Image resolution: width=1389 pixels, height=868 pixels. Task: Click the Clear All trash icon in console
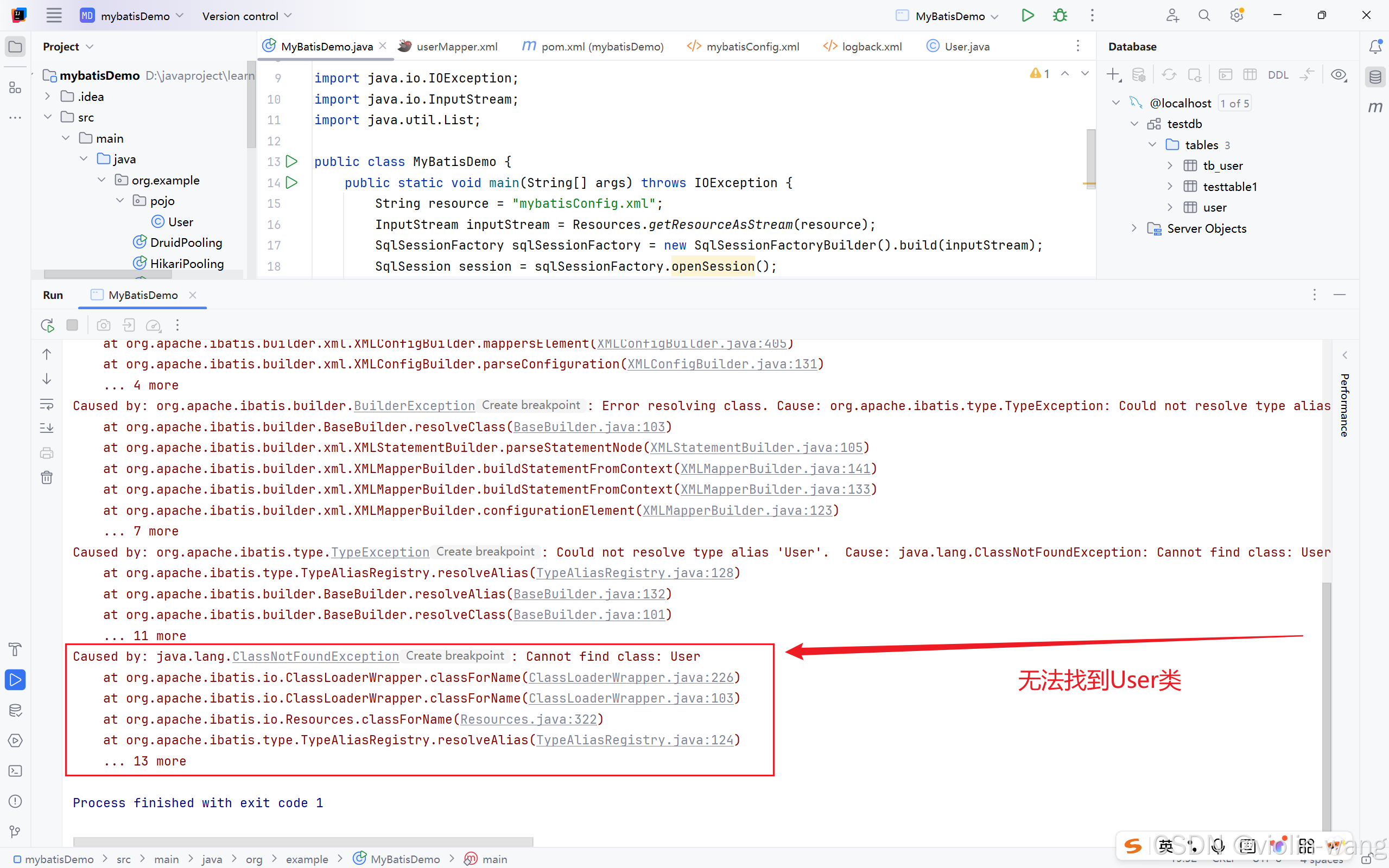click(x=47, y=477)
